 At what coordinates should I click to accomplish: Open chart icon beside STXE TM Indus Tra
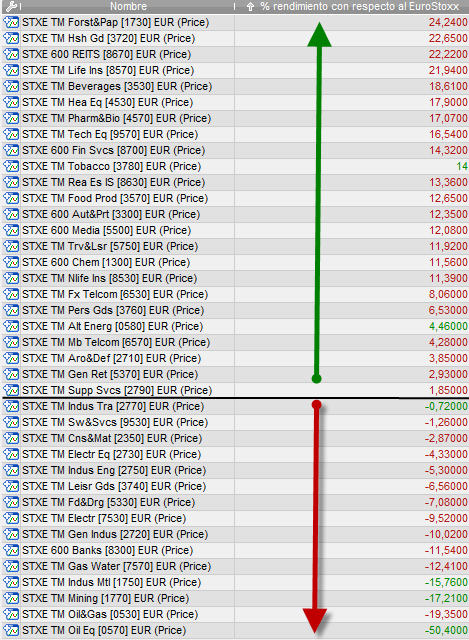pyautogui.click(x=11, y=406)
